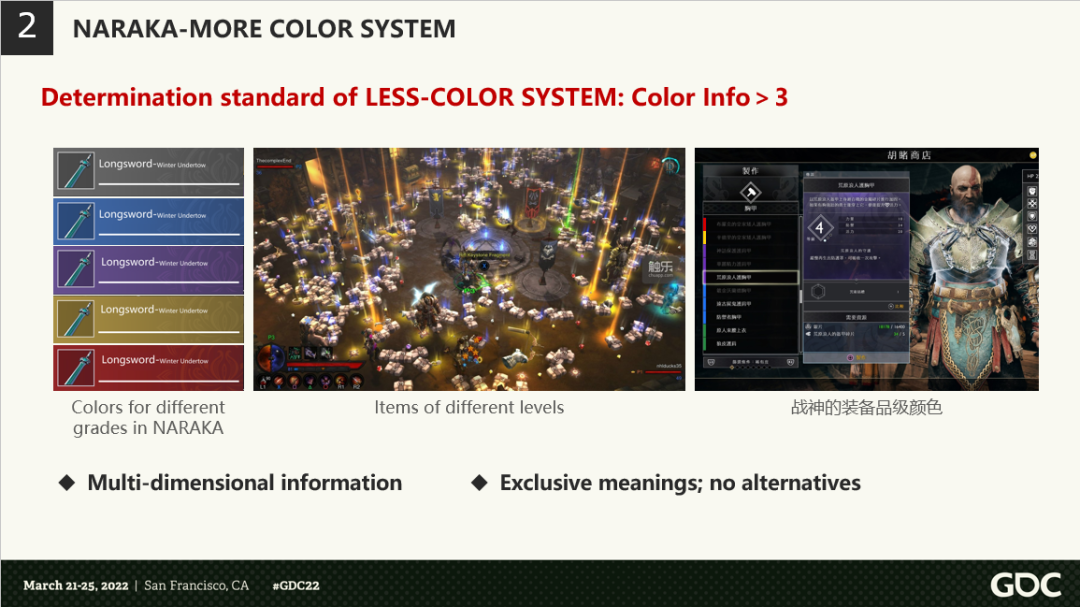This screenshot has height=607, width=1080.
Task: Click the shop title at the God of War screenshot's top
Action: coord(909,156)
